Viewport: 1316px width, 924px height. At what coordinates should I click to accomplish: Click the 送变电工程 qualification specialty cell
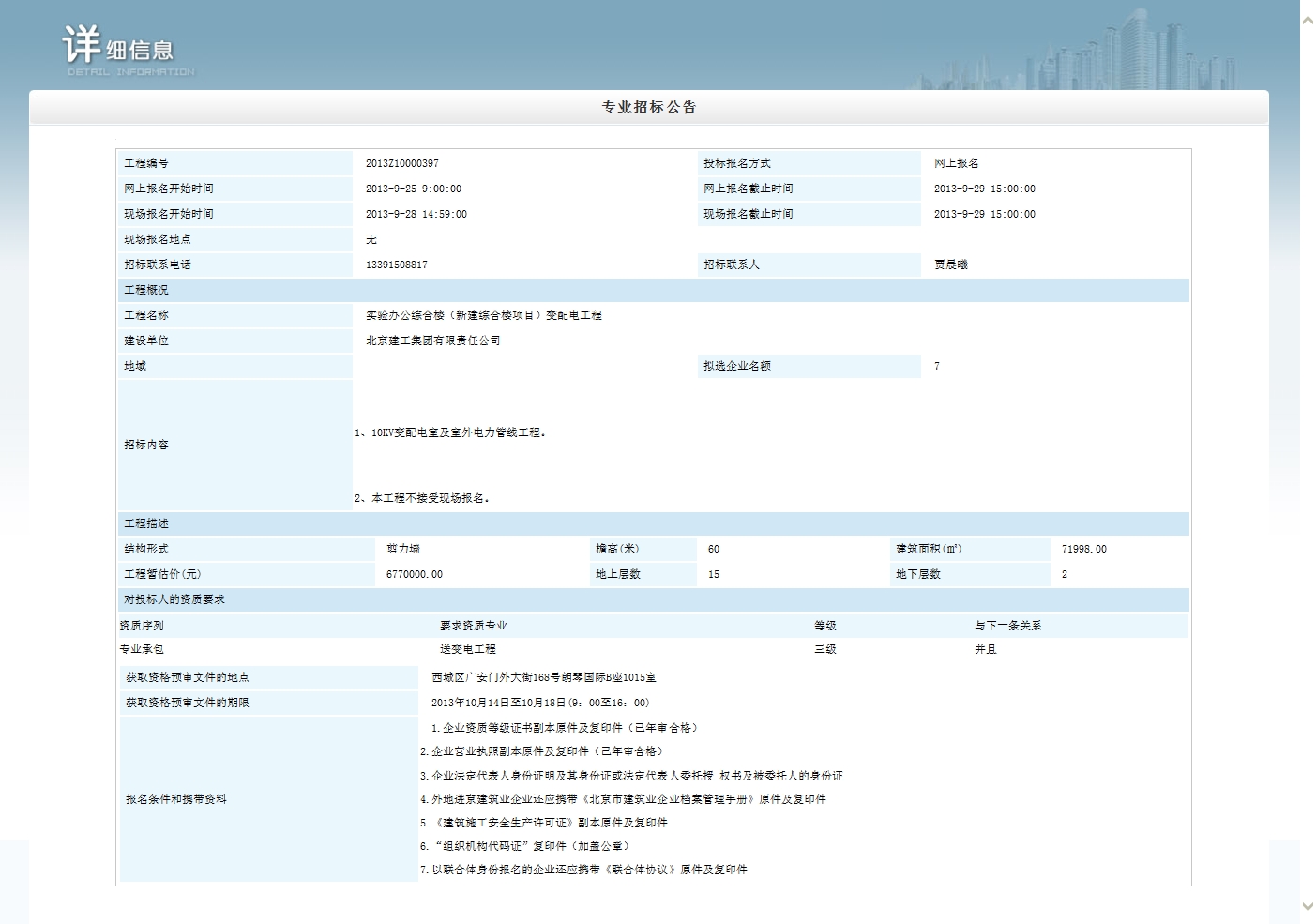[x=467, y=649]
